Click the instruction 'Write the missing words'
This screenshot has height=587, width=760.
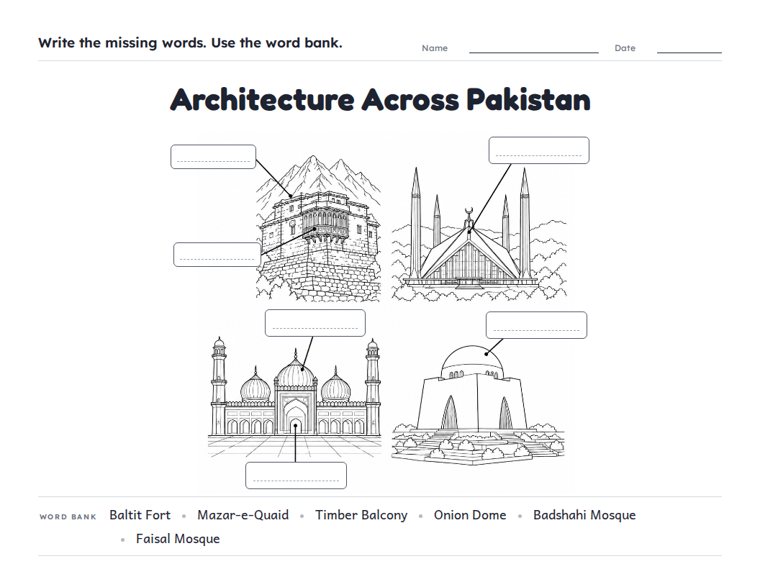(x=123, y=43)
